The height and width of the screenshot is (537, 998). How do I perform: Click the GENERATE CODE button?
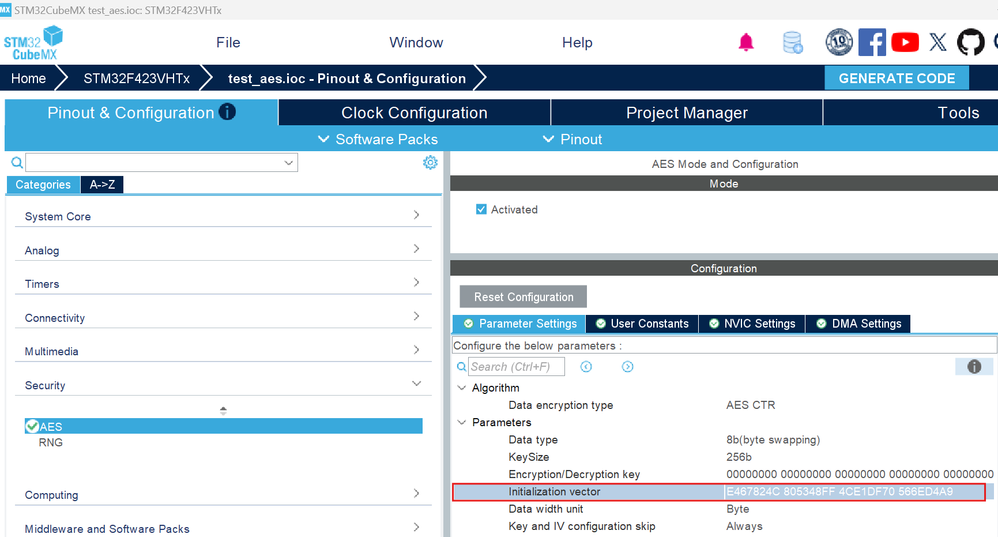click(897, 78)
